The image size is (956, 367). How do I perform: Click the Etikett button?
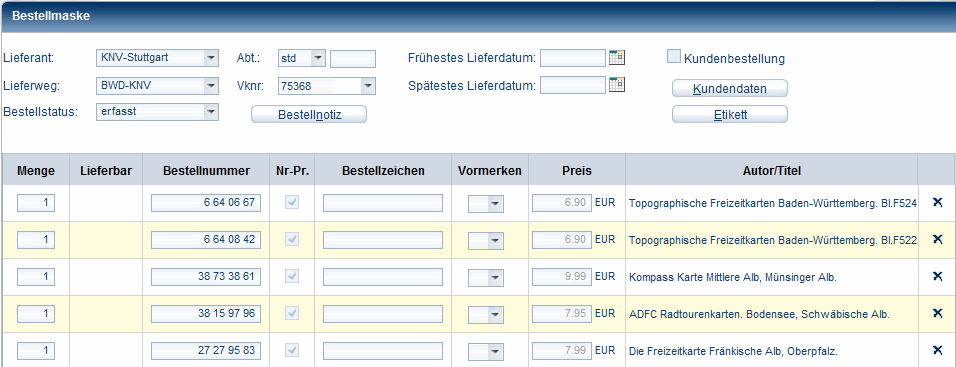(x=730, y=115)
